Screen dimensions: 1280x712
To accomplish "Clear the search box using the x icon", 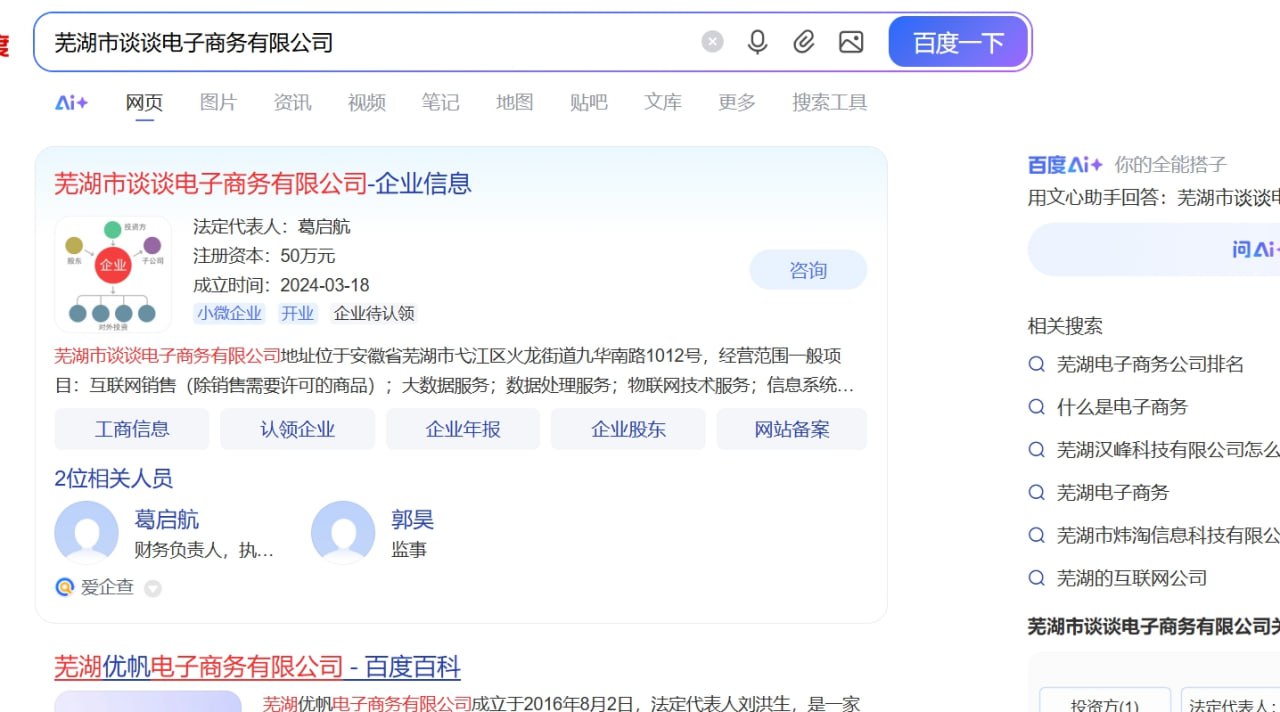I will 711,41.
